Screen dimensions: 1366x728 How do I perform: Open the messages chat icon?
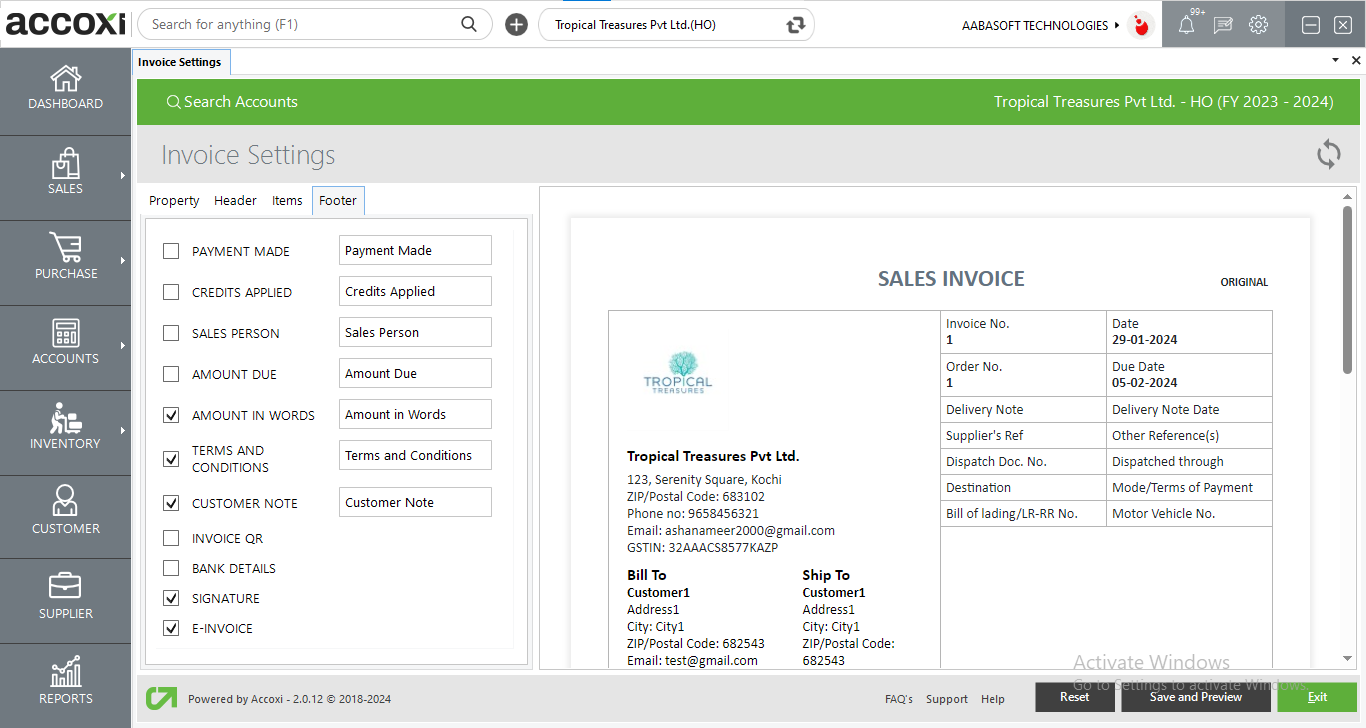[x=1223, y=25]
